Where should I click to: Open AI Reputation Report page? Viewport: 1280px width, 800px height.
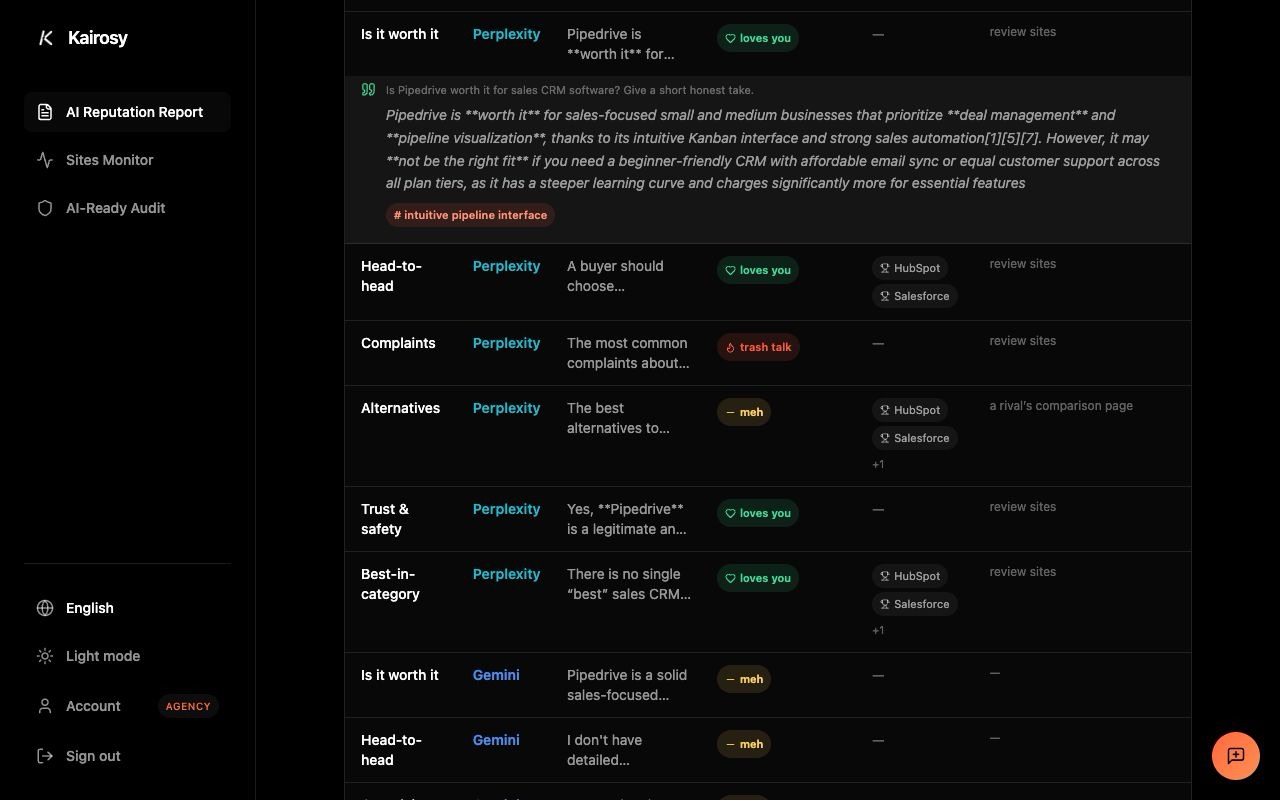tap(127, 112)
